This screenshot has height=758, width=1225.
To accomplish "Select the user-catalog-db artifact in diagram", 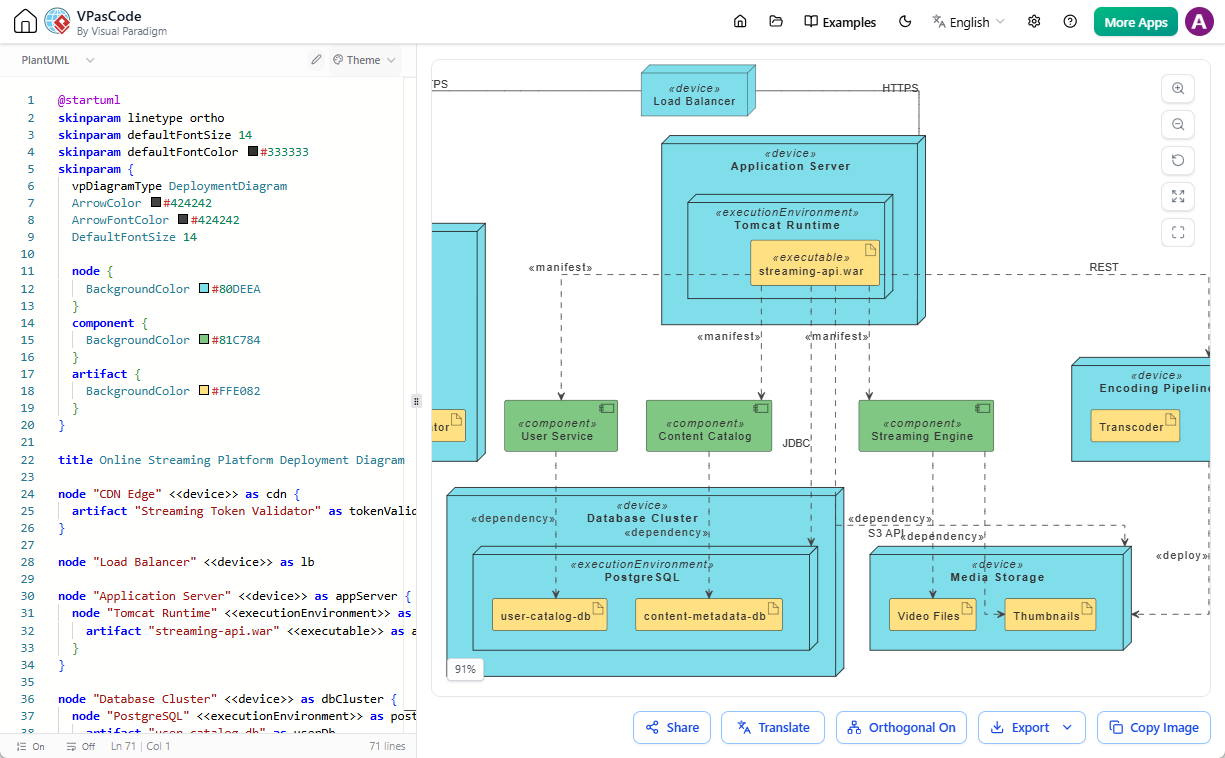I will click(x=550, y=615).
